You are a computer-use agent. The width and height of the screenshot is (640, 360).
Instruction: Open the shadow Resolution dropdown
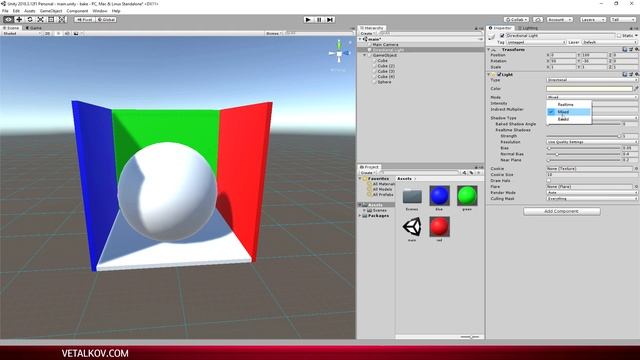point(592,142)
